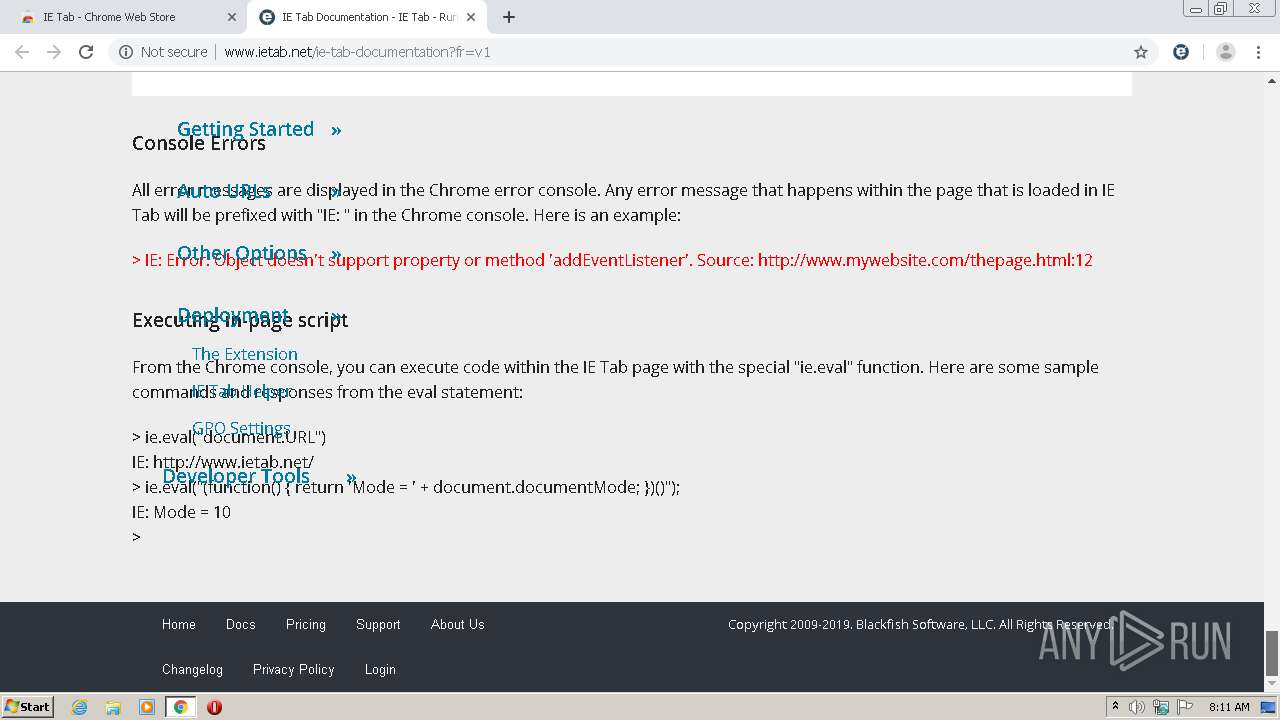
Task: Select the IE Tab Documentation tab
Action: click(367, 17)
